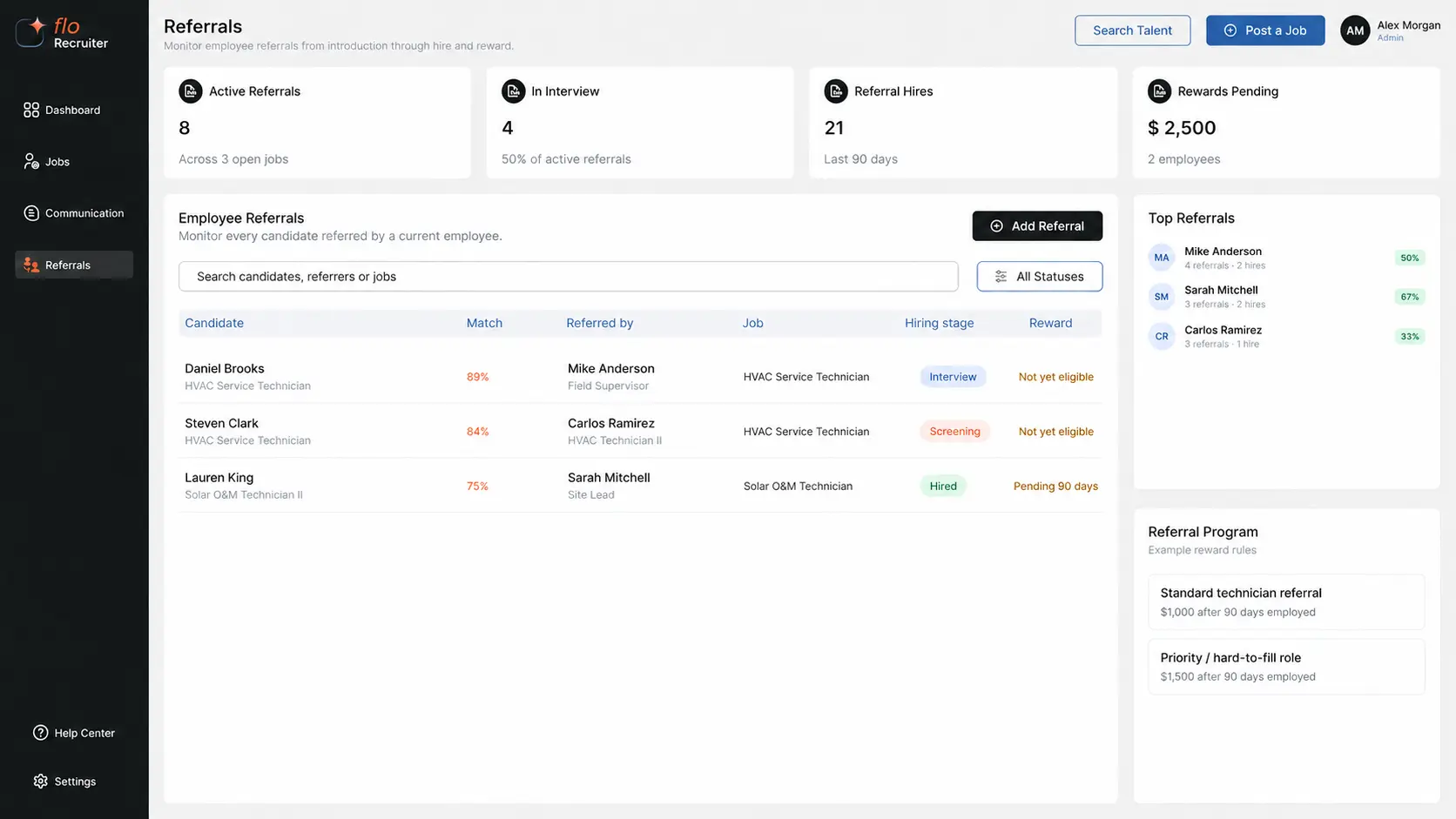Open Priority / hard-to-fill role card
Viewport: 1456px width, 819px height.
pos(1286,667)
